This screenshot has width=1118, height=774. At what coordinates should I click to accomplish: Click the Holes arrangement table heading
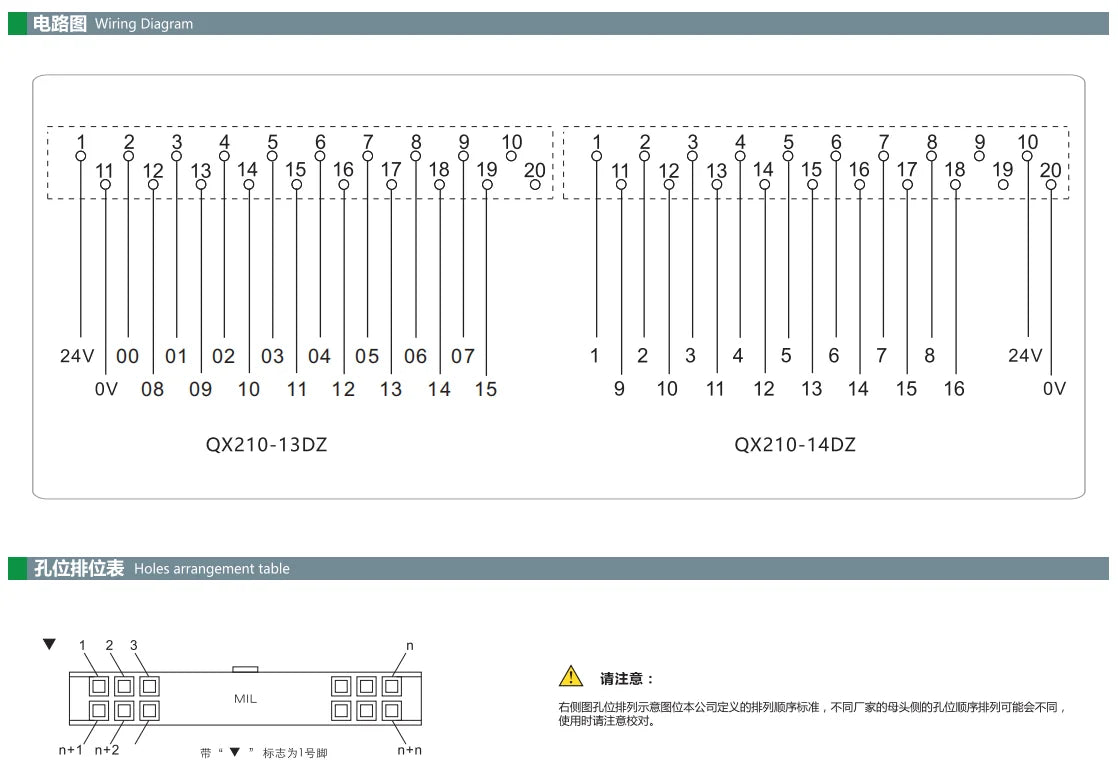212,569
